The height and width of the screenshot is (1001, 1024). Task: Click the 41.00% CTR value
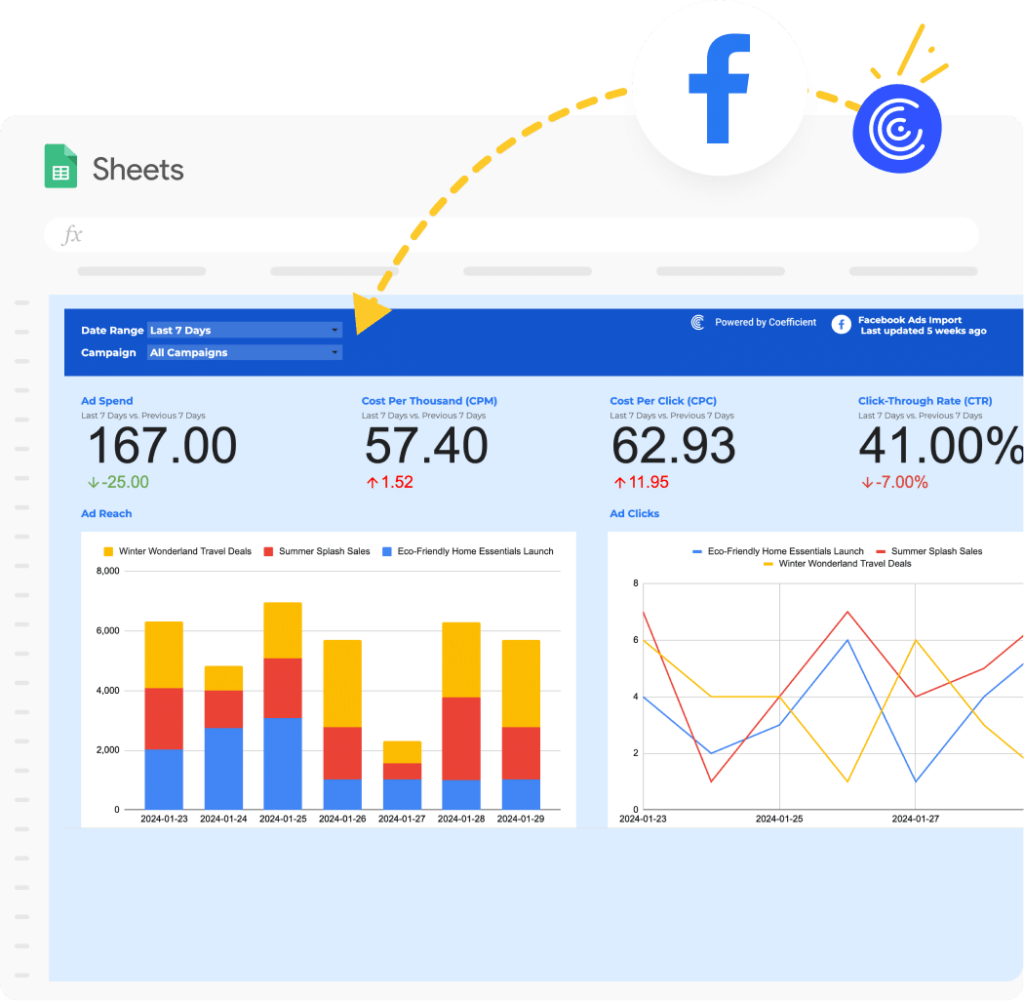[x=940, y=446]
